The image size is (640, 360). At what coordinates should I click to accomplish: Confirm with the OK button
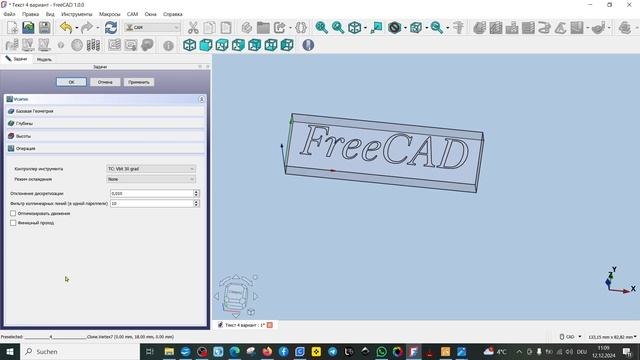coord(71,82)
